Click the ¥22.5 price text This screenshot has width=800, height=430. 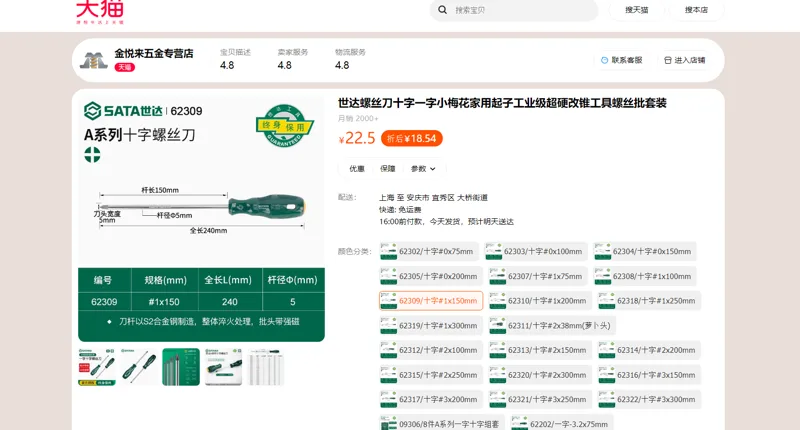coord(357,138)
